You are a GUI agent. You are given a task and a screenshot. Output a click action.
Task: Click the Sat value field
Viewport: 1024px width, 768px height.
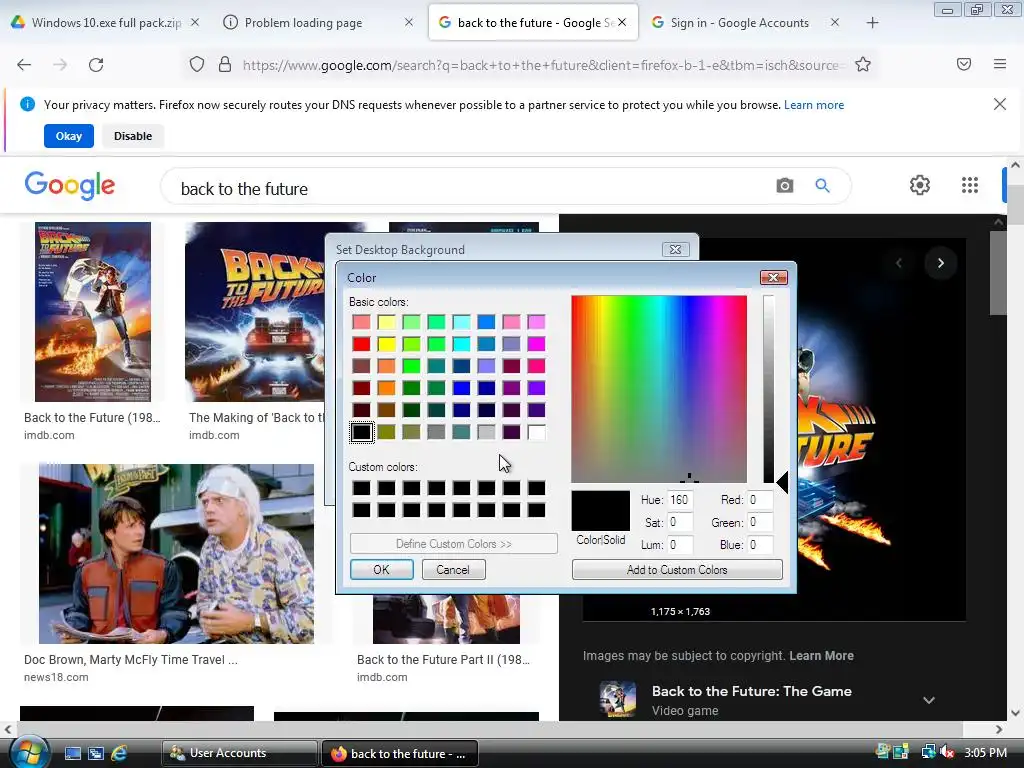coord(679,522)
